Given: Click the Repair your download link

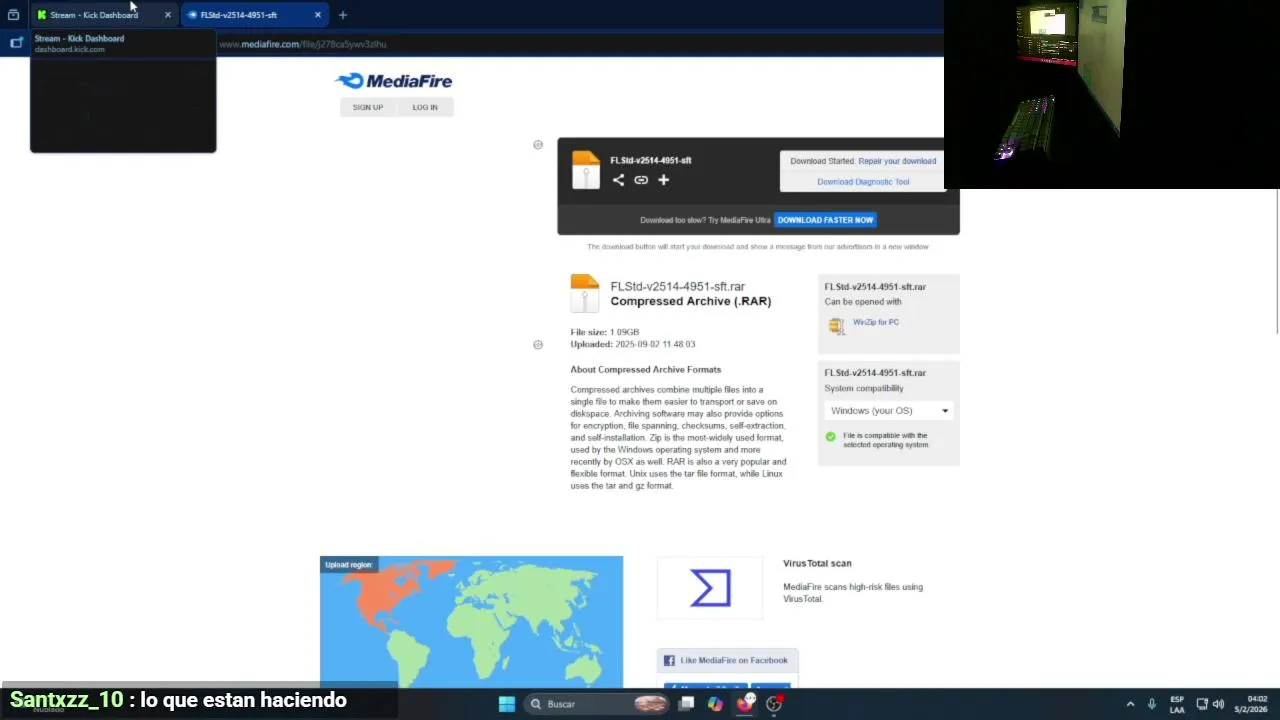Looking at the screenshot, I should [897, 161].
